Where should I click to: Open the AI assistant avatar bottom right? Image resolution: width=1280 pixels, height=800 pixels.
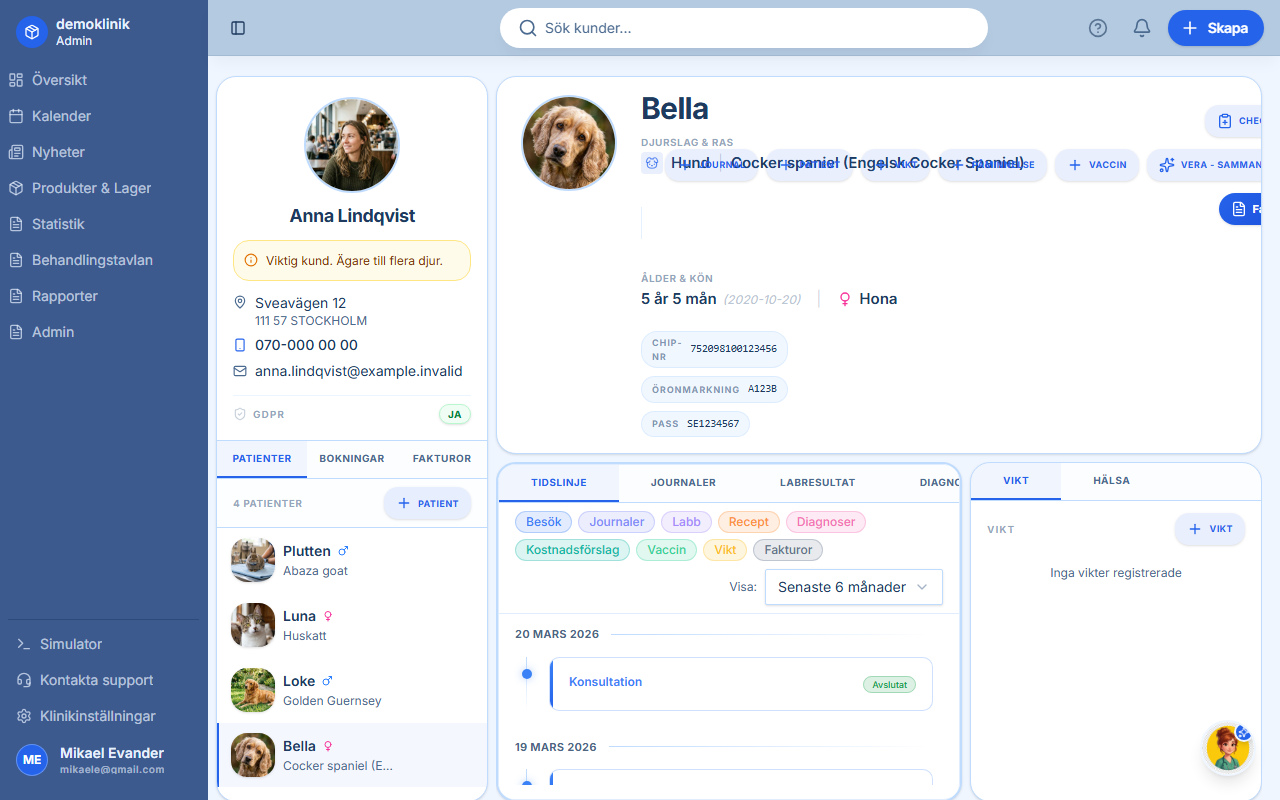click(1228, 747)
